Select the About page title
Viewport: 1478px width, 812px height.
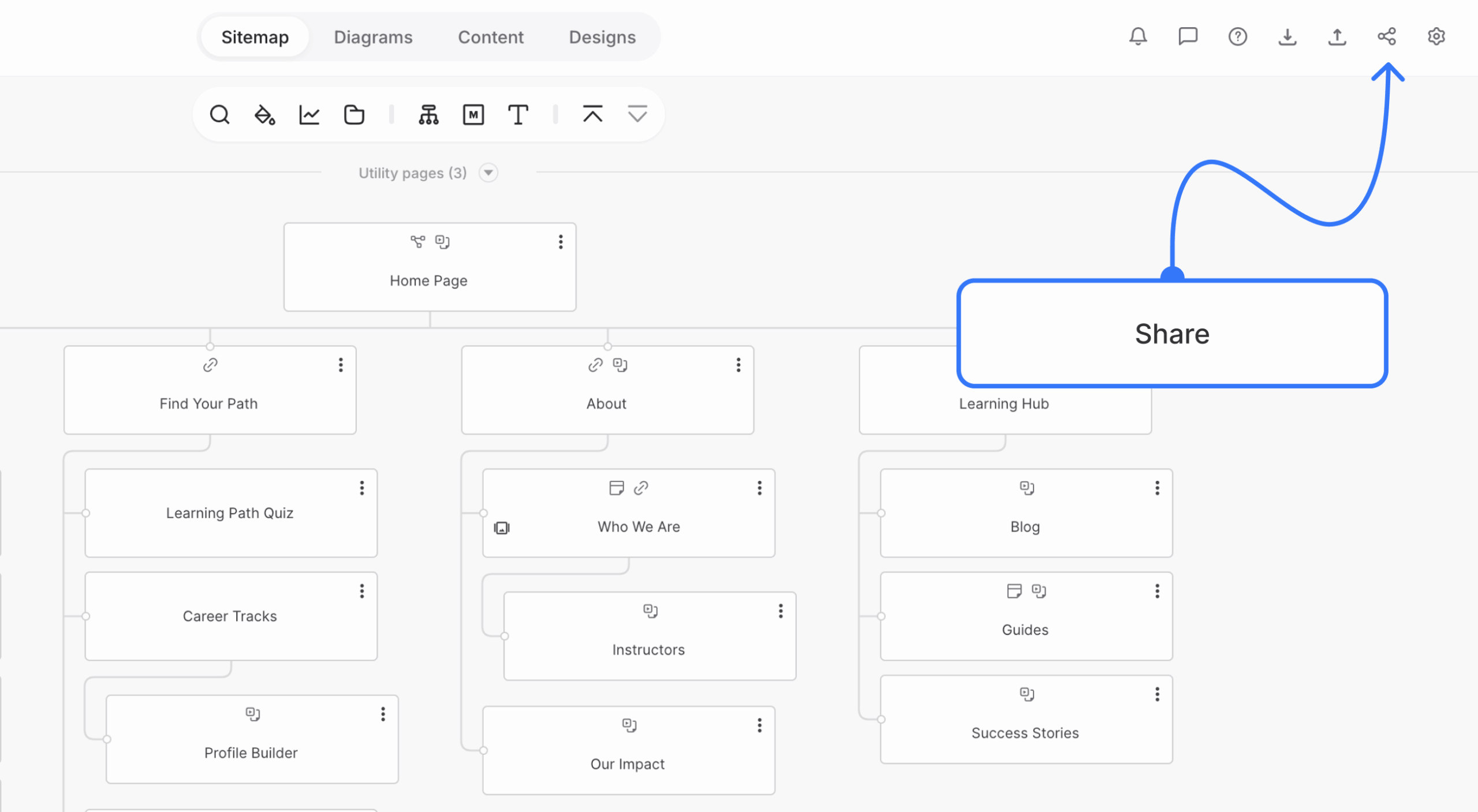pos(606,403)
